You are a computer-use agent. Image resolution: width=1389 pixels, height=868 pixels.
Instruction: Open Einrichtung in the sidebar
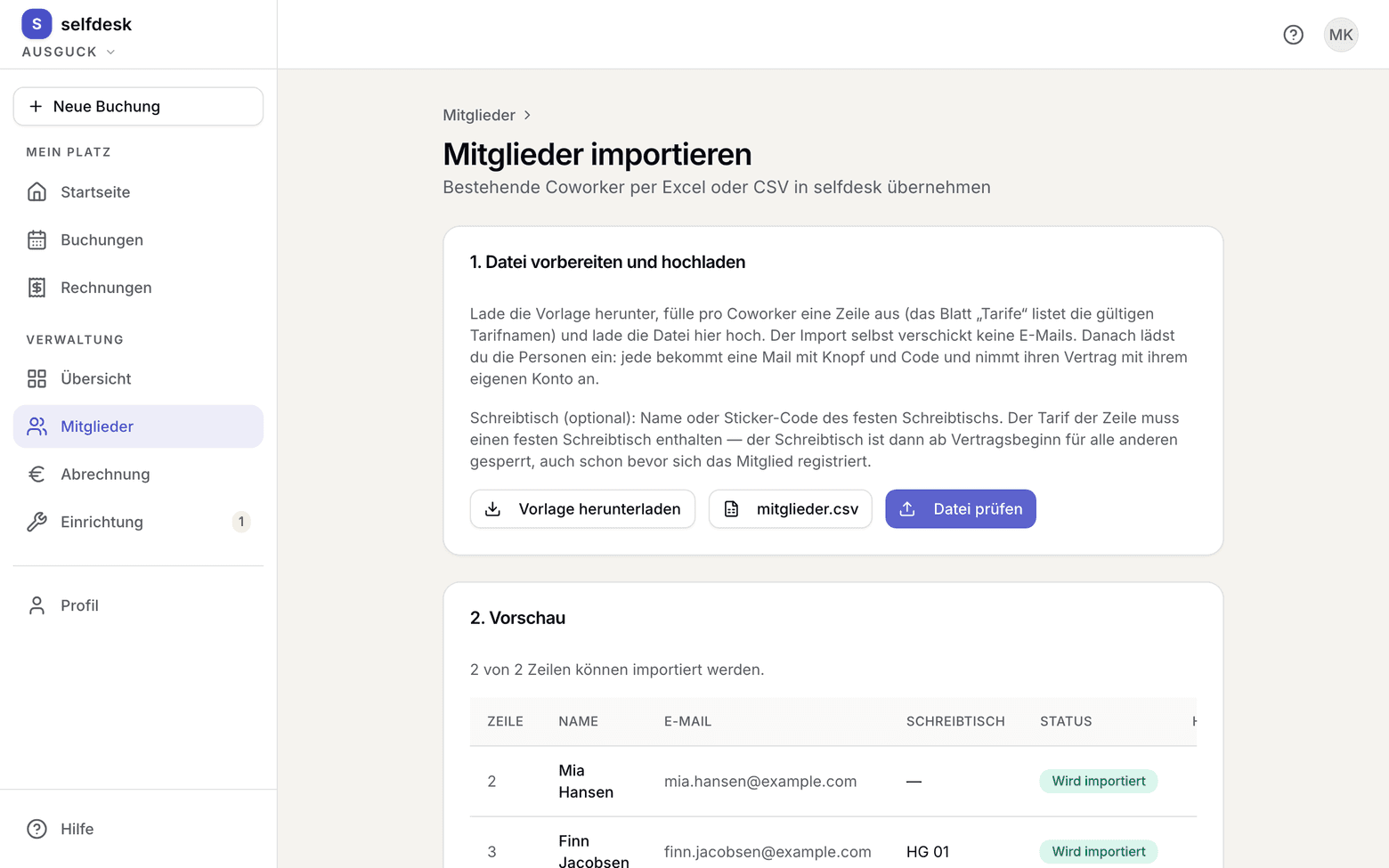click(x=138, y=523)
